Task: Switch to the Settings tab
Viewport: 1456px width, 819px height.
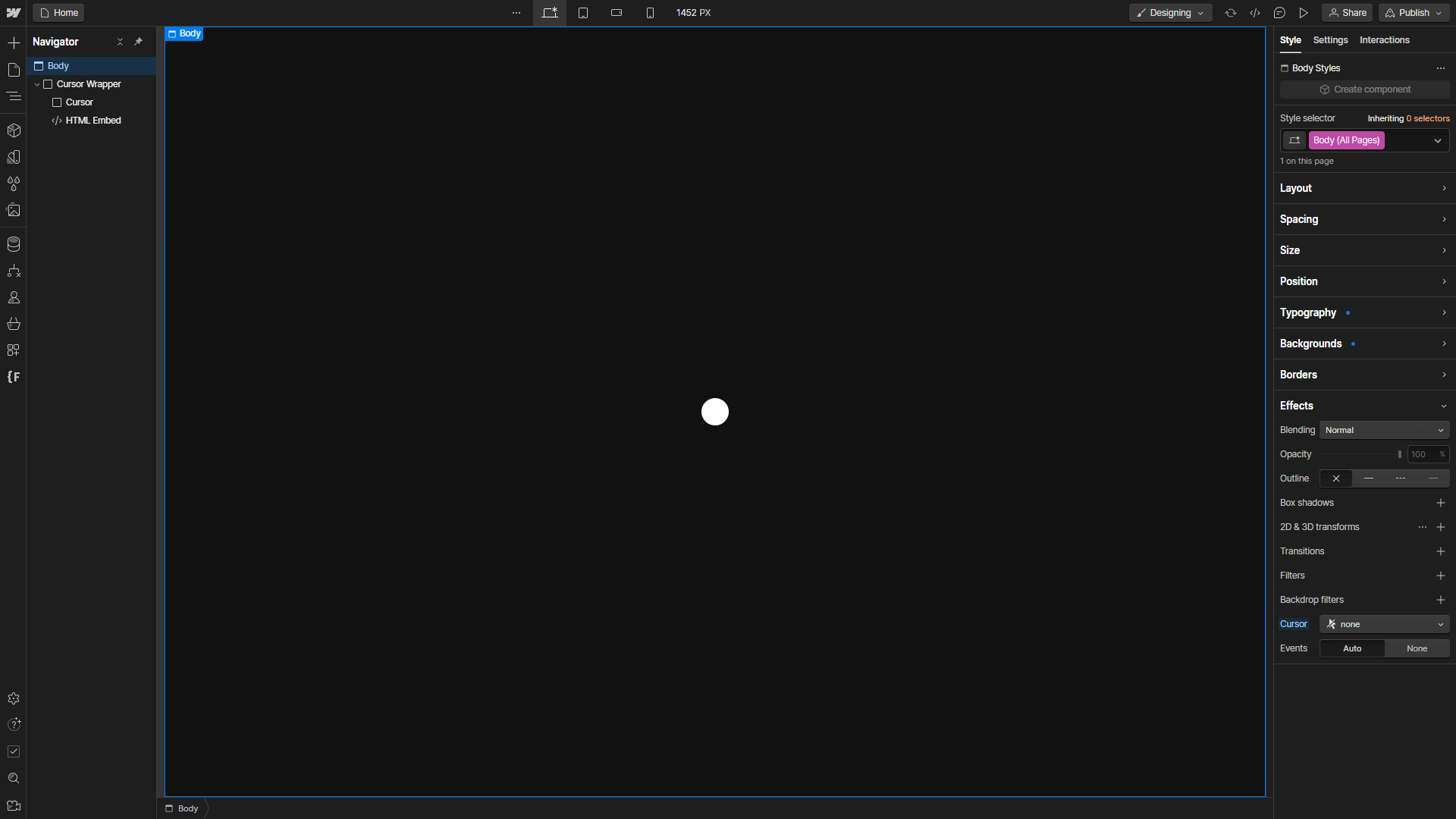Action: coord(1330,40)
